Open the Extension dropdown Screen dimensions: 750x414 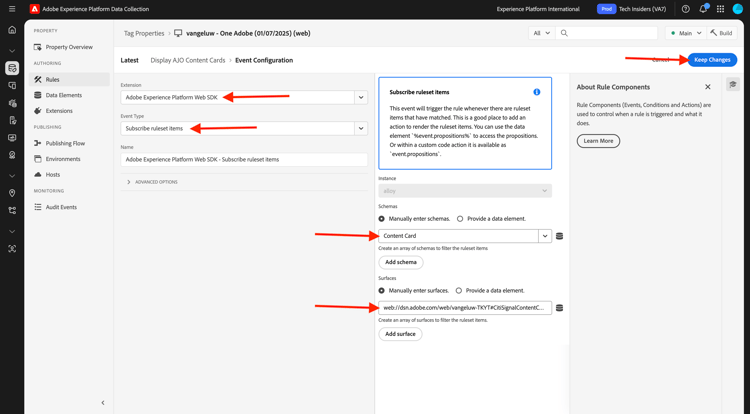tap(361, 98)
